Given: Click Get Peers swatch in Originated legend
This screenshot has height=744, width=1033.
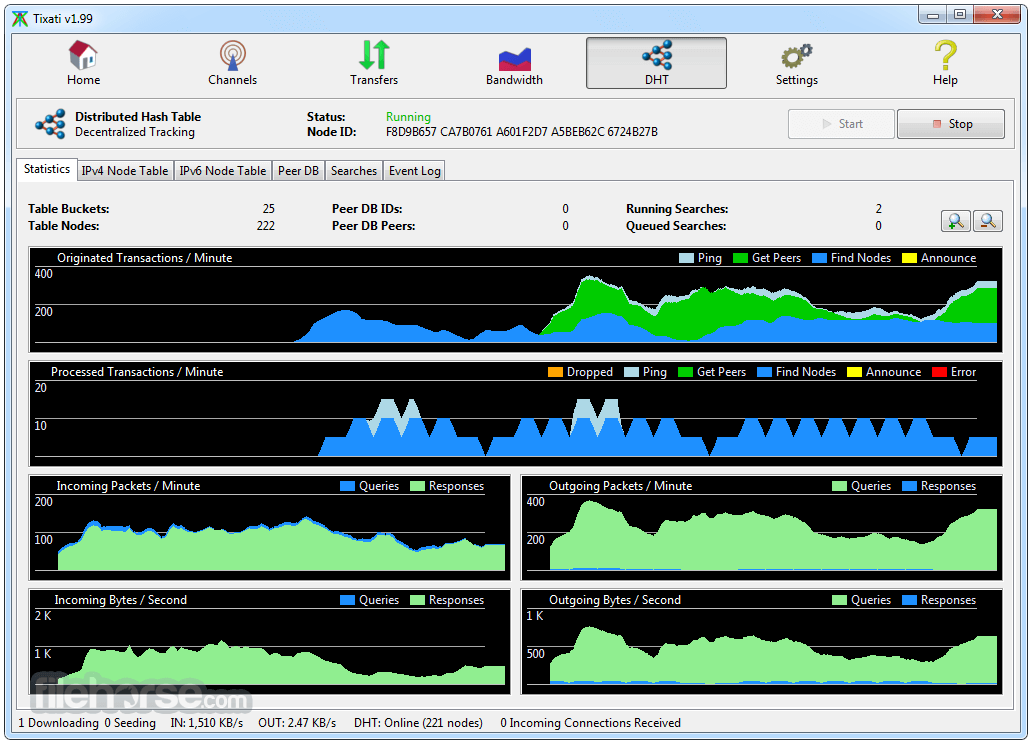Looking at the screenshot, I should (740, 258).
